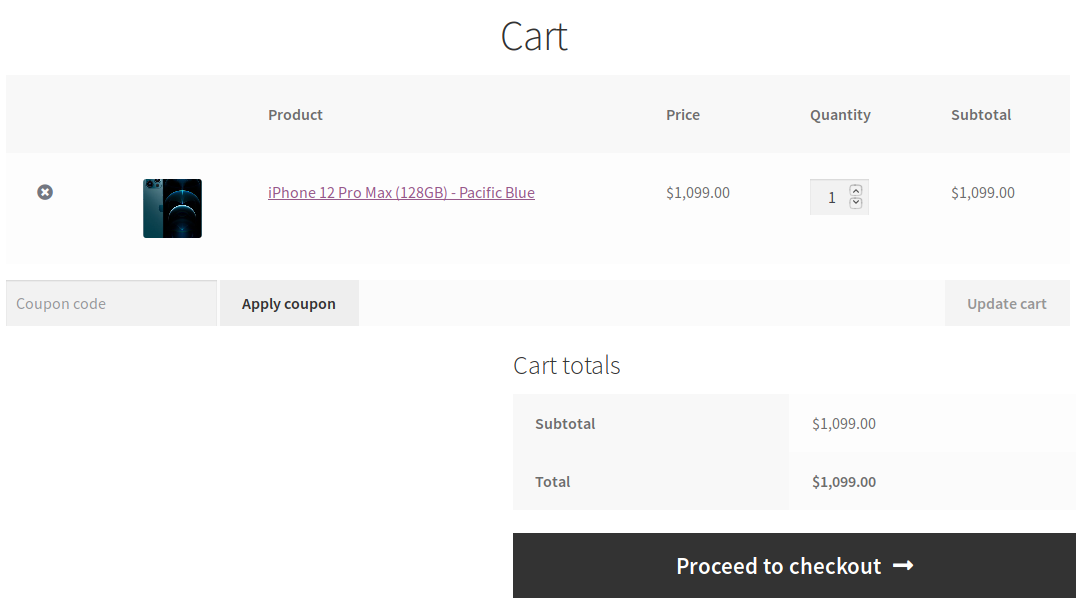The image size is (1080, 608).
Task: Click the iPhone product thumbnail image
Action: click(x=172, y=209)
